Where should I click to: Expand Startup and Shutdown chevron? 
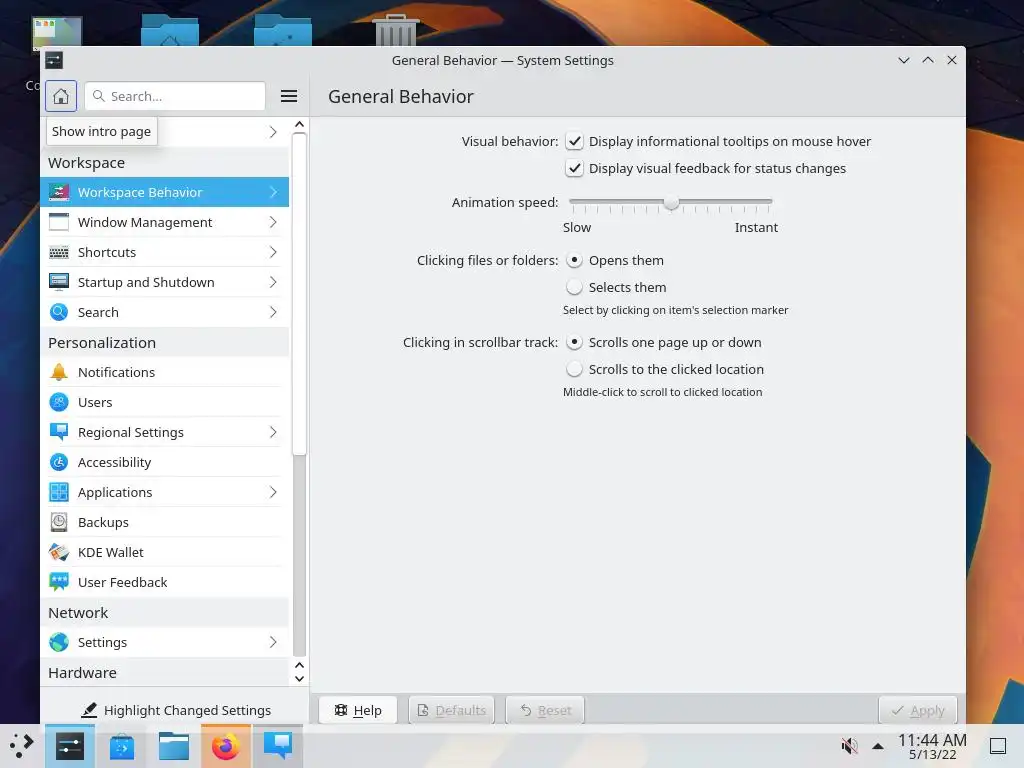click(x=273, y=282)
